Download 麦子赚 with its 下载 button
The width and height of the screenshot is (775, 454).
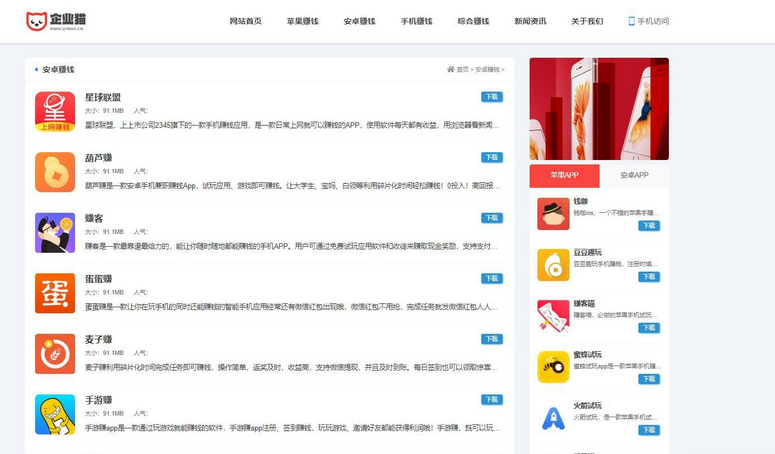click(x=492, y=339)
